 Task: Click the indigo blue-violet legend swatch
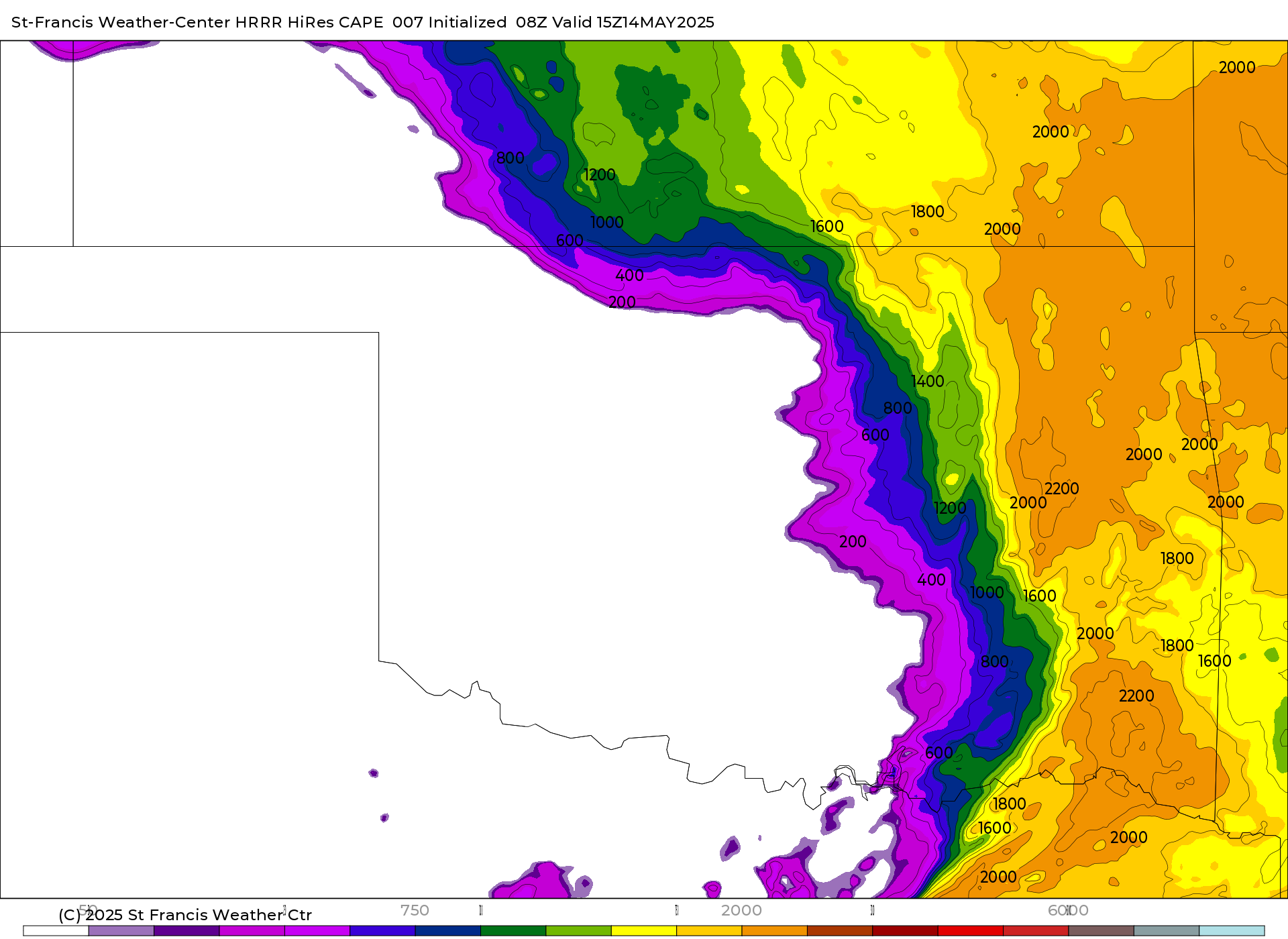(x=382, y=931)
